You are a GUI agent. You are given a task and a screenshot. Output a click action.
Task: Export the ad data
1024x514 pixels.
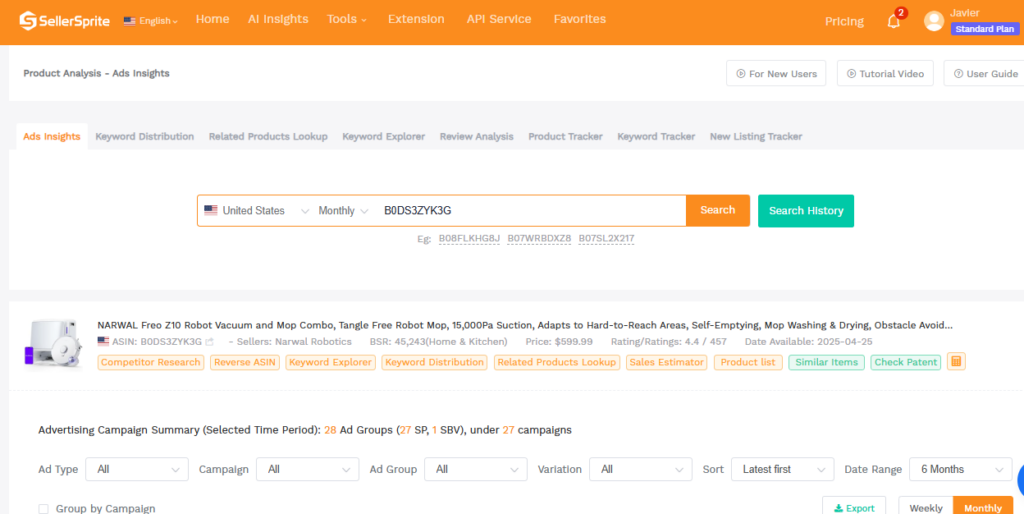pyautogui.click(x=854, y=507)
